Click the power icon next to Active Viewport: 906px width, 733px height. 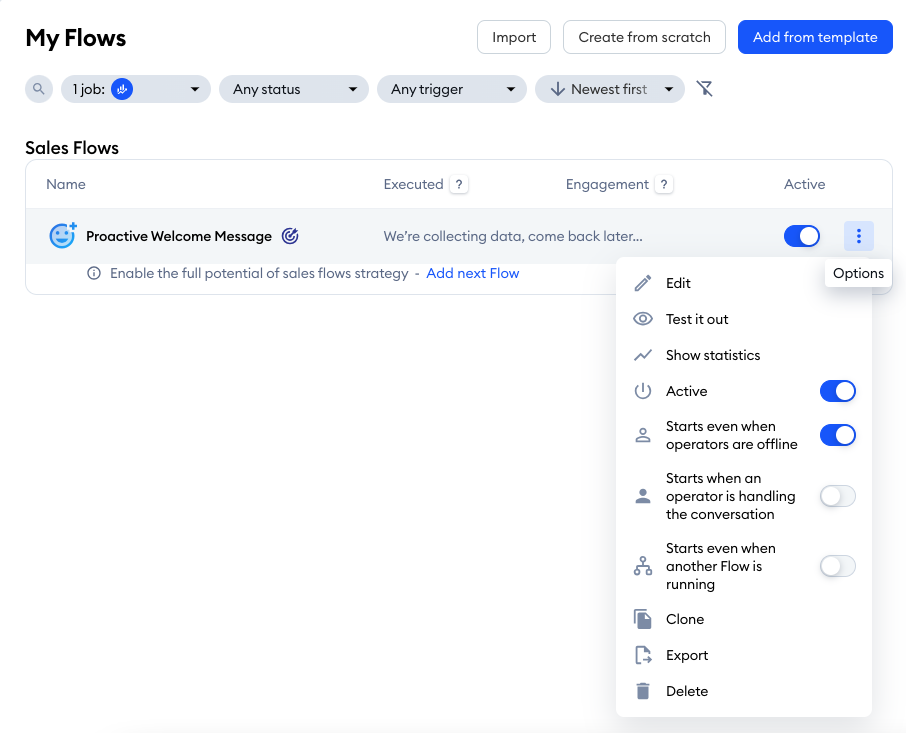[x=643, y=391]
